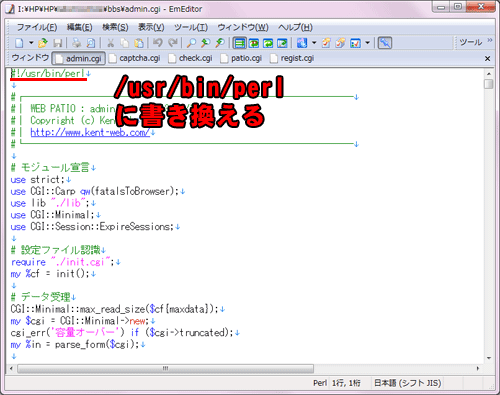Screen dimensions: 500x395
Task: Click the Open file folder icon
Action: coord(43,43)
